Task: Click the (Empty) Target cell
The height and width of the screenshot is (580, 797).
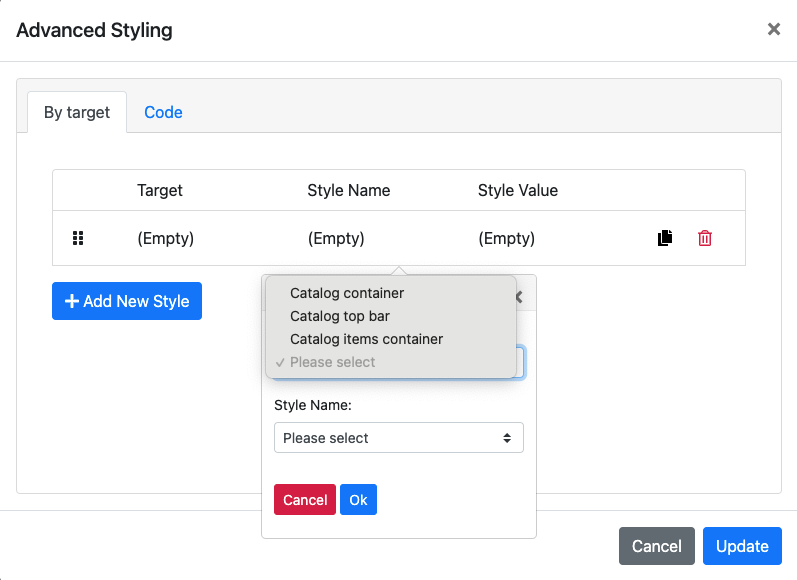Action: 165,238
